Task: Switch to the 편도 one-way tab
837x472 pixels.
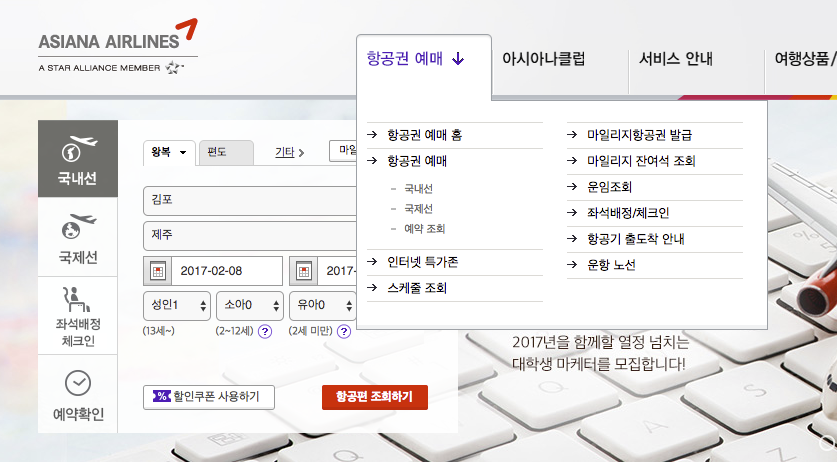Action: (x=226, y=153)
